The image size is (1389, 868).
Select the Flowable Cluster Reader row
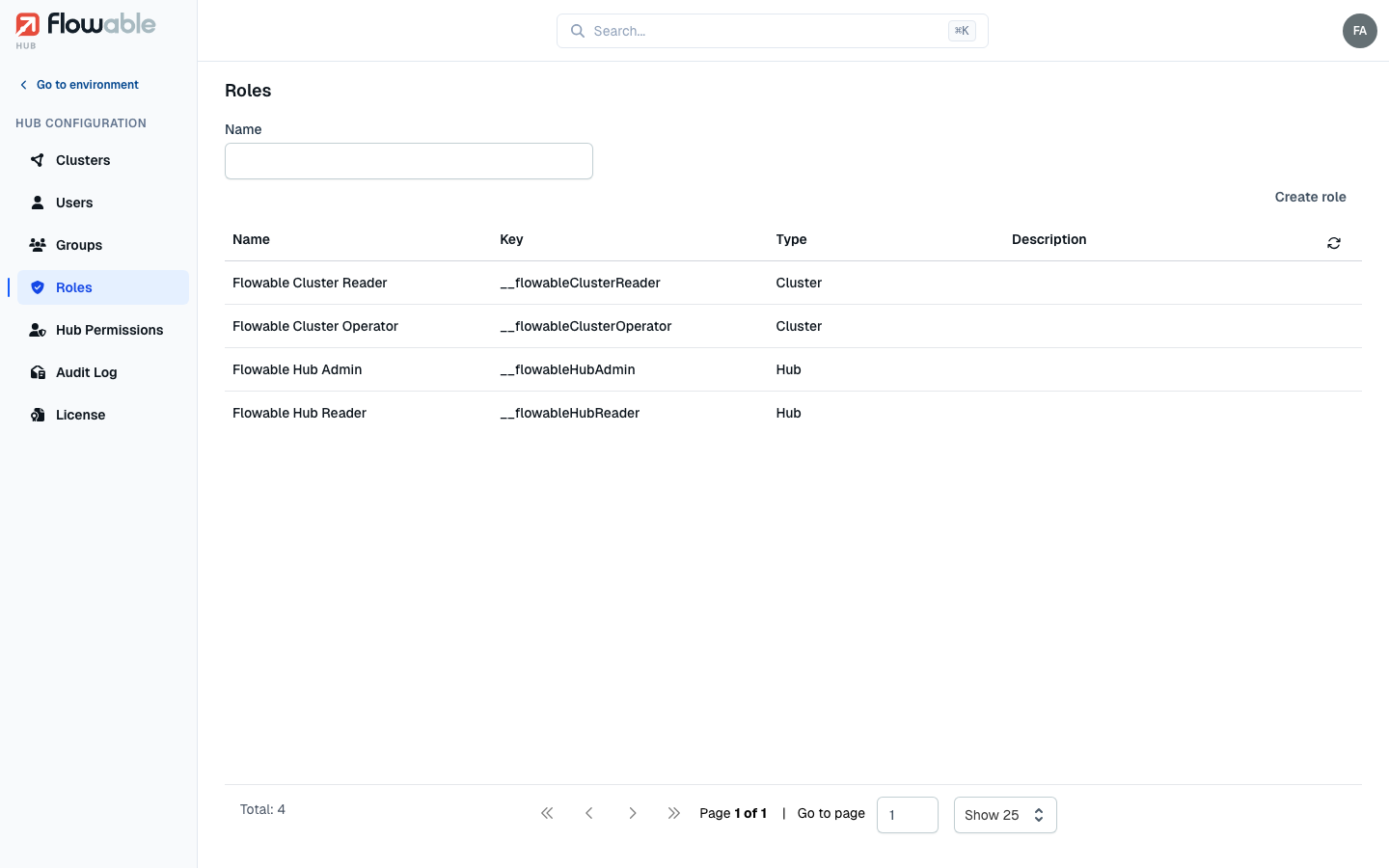pos(793,283)
